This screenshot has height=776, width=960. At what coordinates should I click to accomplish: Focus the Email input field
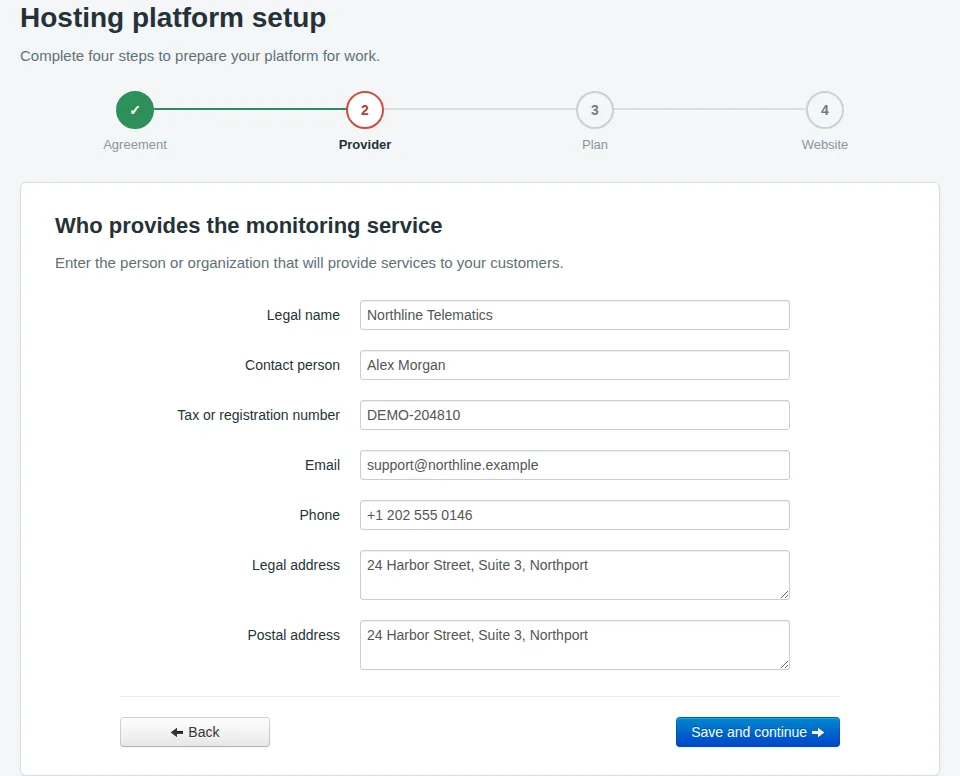click(575, 465)
